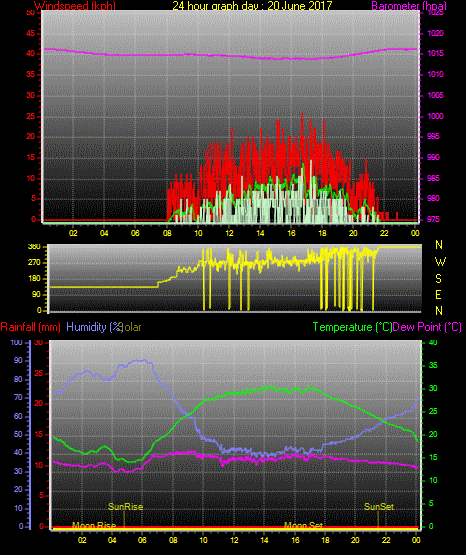The image size is (466, 555).
Task: Click the 'SunRise' marker label
Action: point(126,507)
